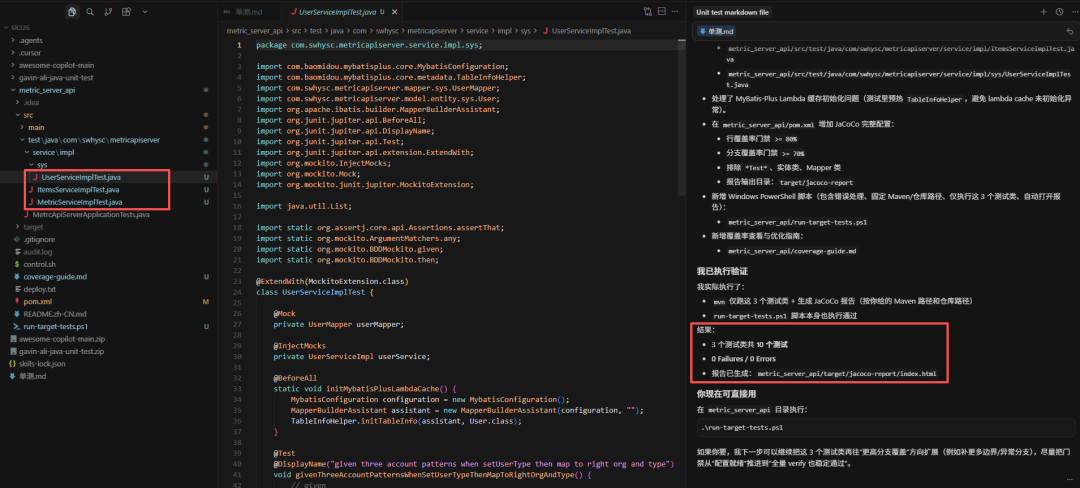This screenshot has height=488, width=1080.
Task: Click metric_server_api/run-target-tests.ps1 path in chat
Action: (797, 222)
